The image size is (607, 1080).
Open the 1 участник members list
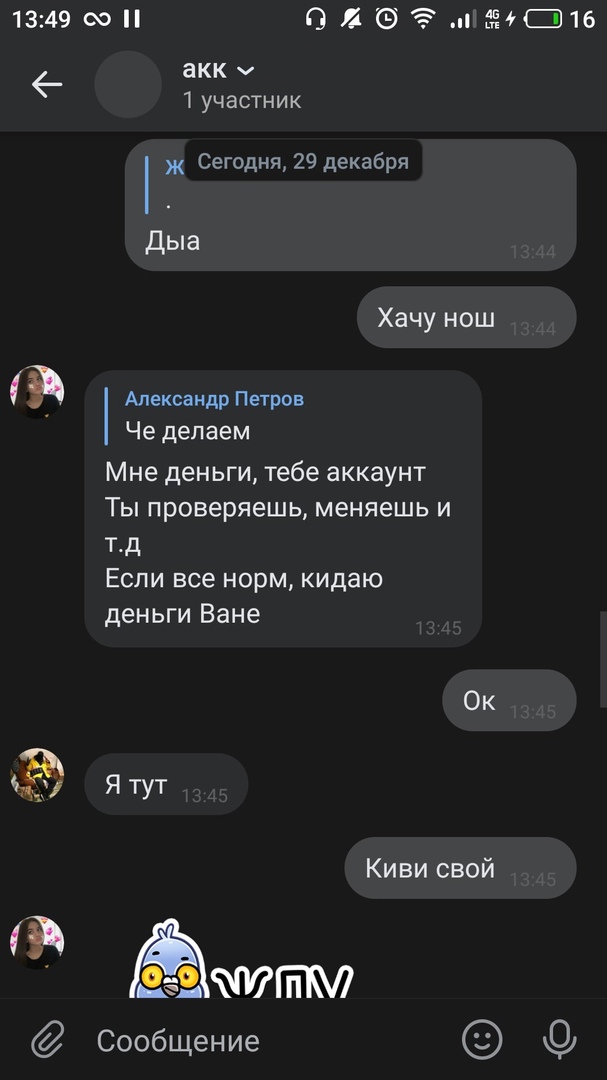click(x=242, y=101)
